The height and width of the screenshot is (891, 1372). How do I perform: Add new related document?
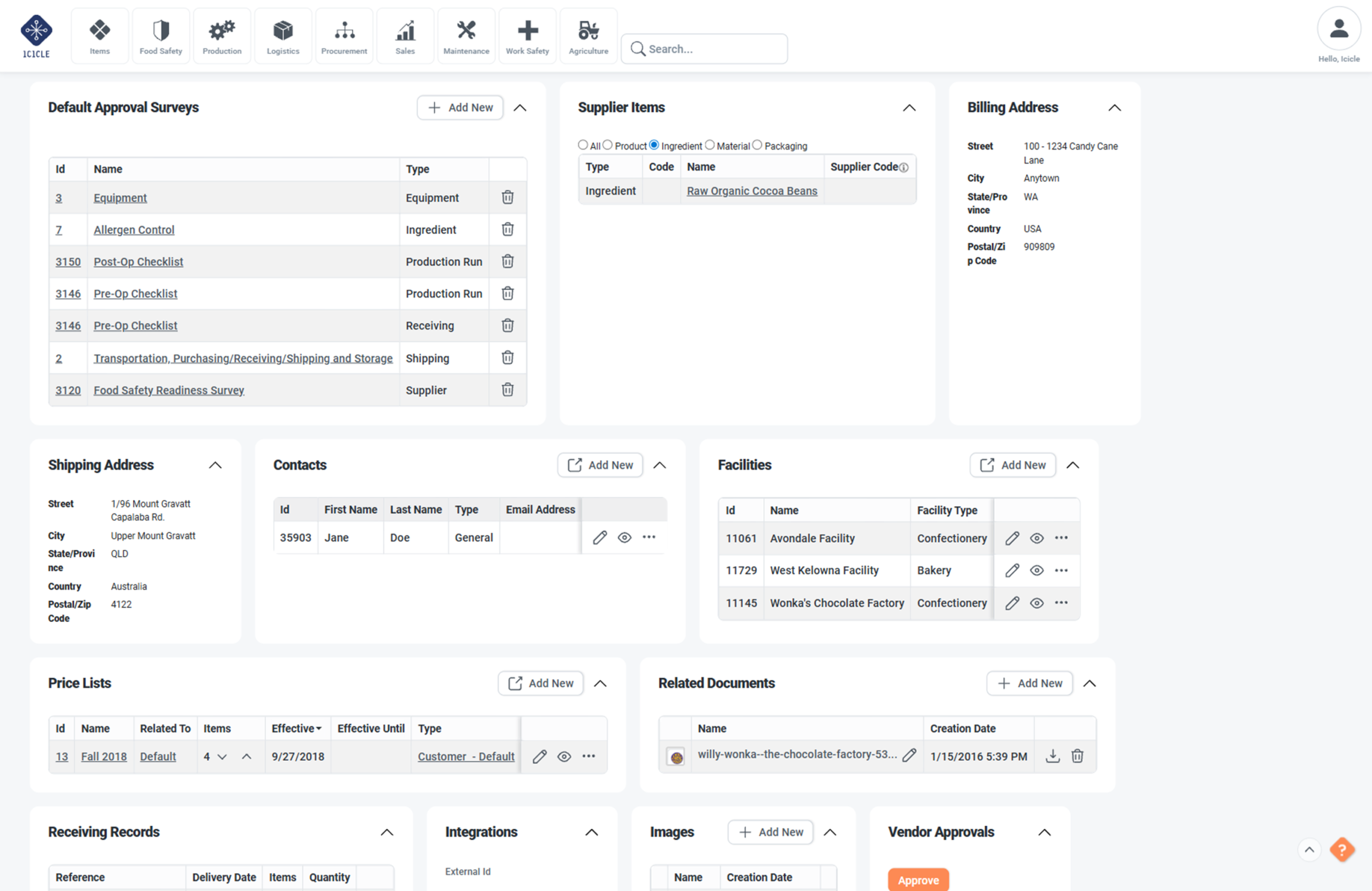[x=1029, y=684]
